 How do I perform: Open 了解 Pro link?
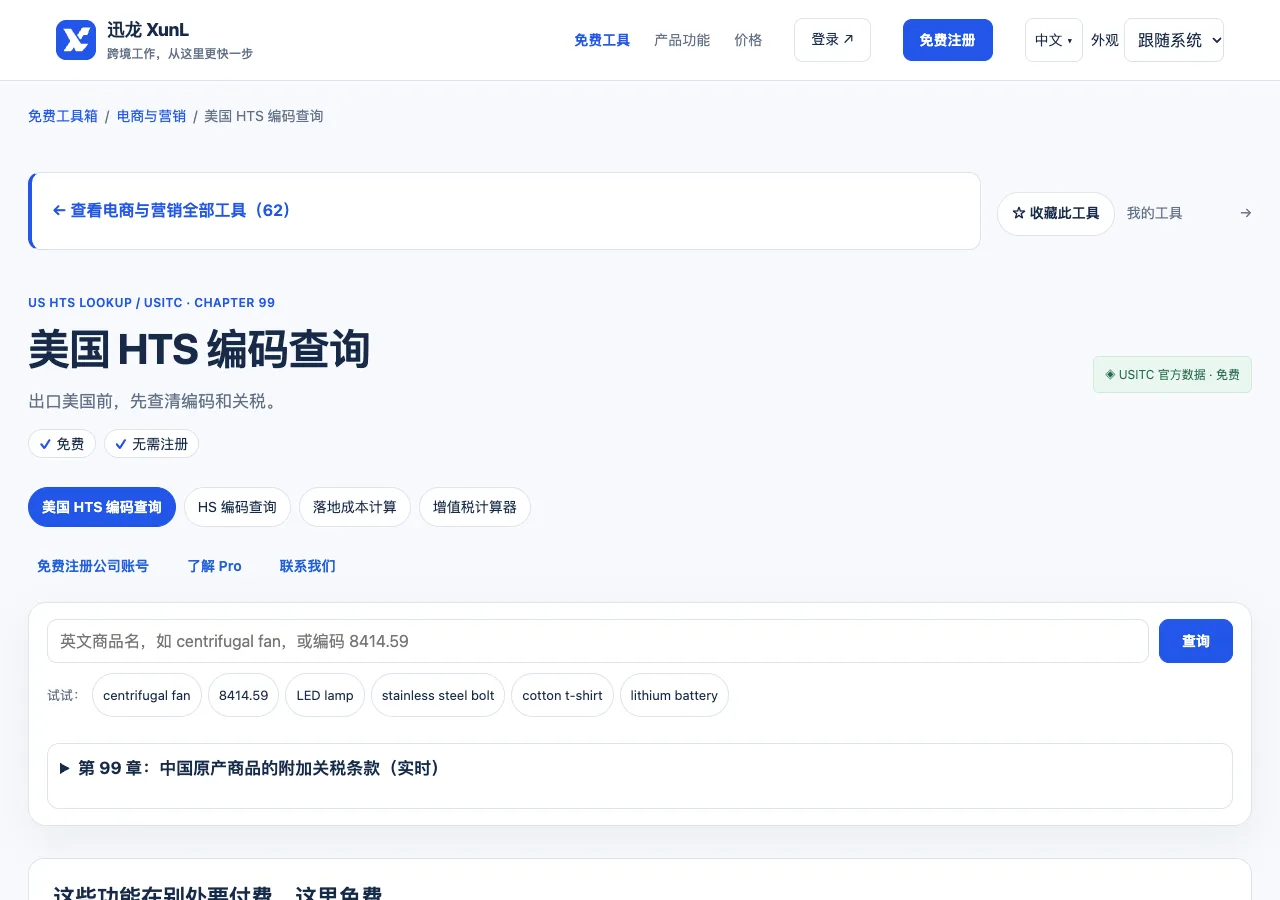click(215, 566)
